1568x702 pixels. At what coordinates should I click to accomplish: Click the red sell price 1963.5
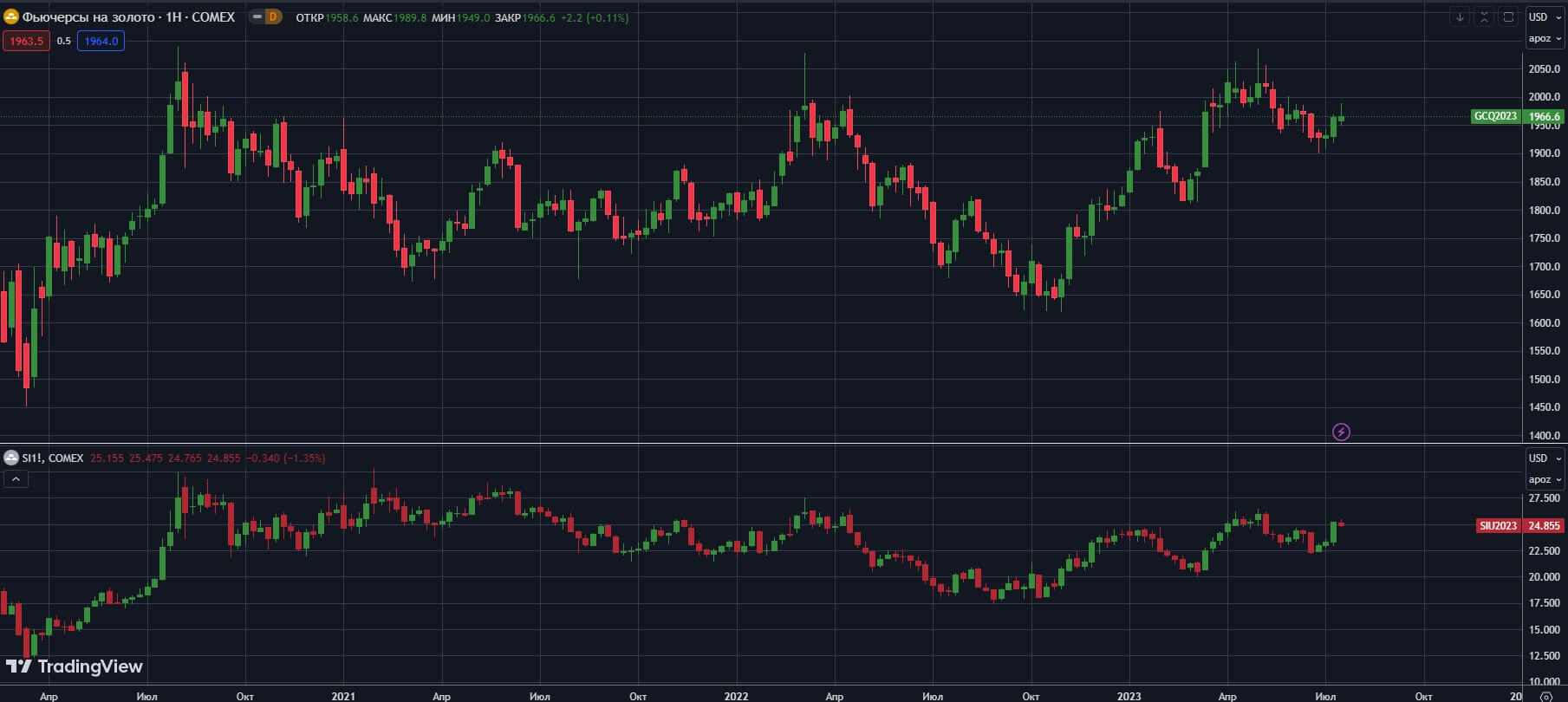pos(27,41)
